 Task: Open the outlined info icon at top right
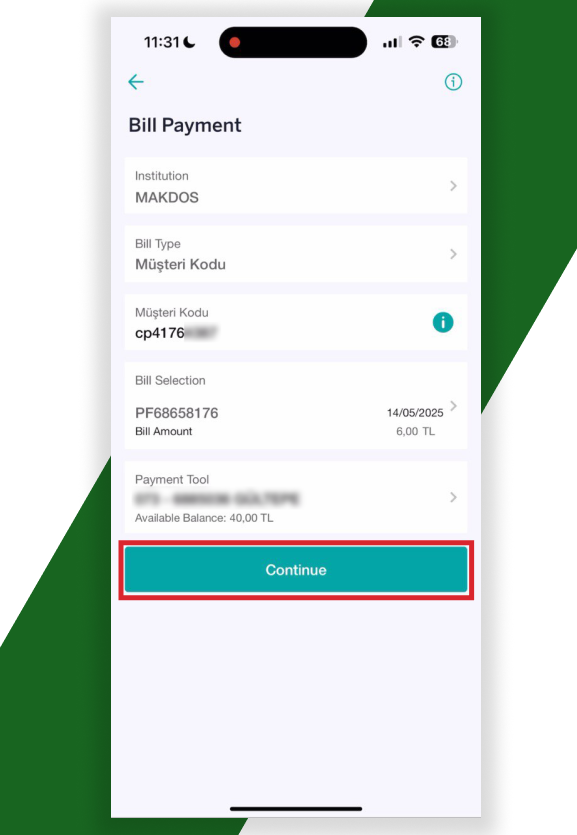pyautogui.click(x=453, y=82)
